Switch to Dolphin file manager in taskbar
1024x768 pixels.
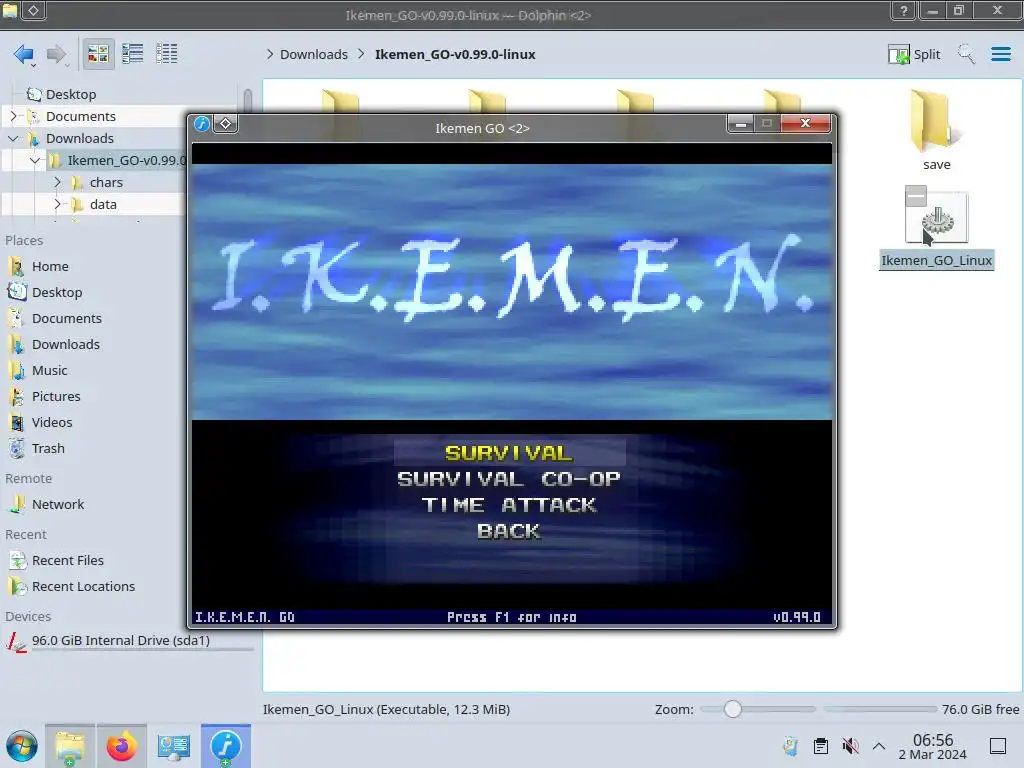tap(70, 746)
